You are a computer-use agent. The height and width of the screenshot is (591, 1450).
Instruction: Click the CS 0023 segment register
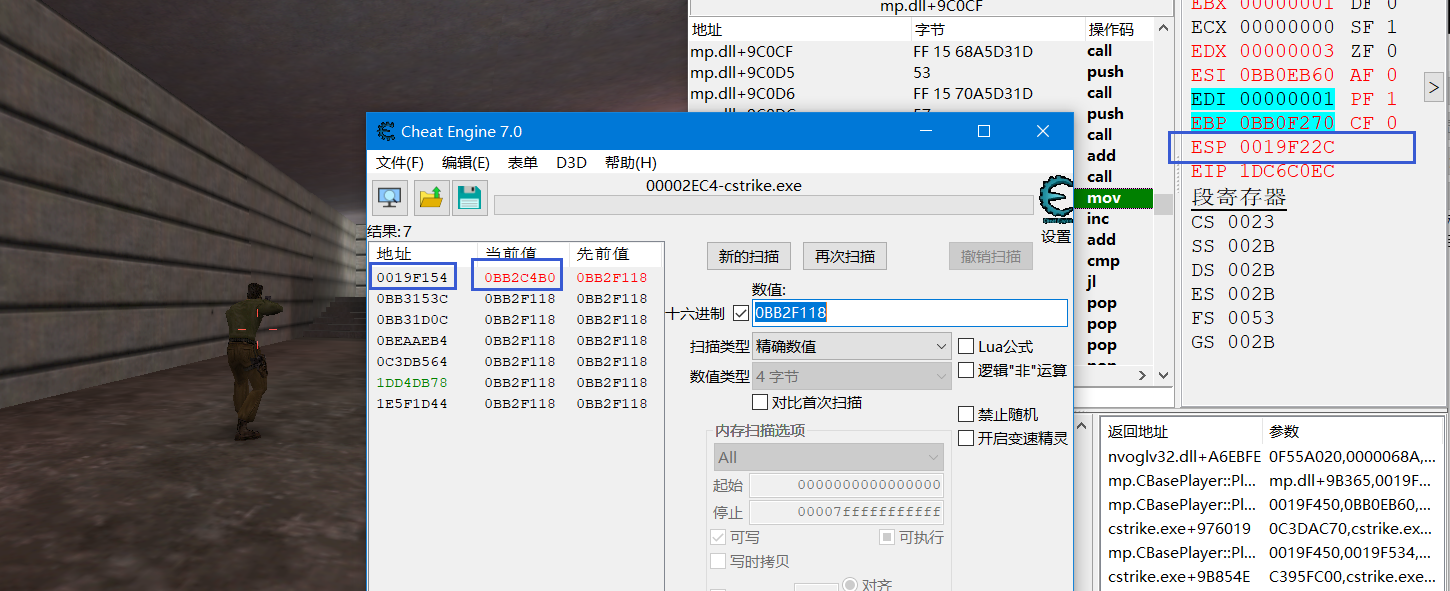1233,222
